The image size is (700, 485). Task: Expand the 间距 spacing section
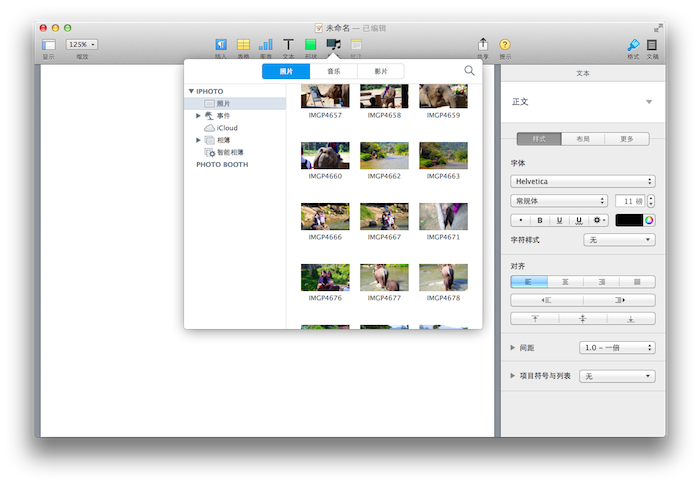(x=513, y=347)
